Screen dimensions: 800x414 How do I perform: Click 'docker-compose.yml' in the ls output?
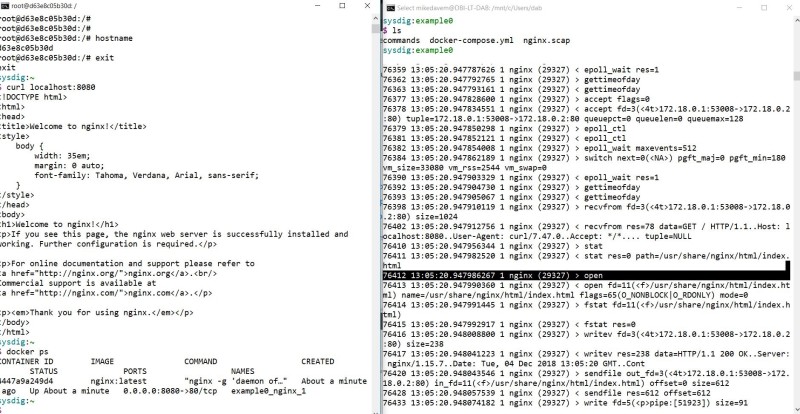(x=472, y=40)
